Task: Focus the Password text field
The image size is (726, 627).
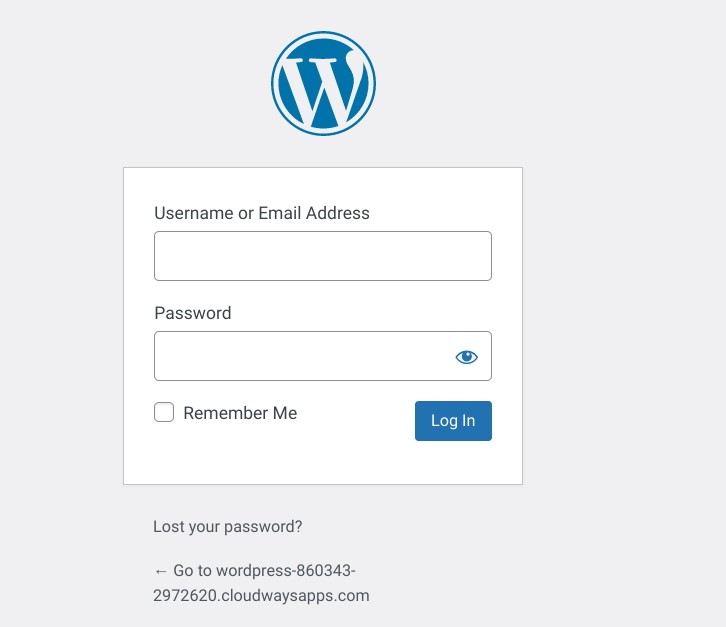Action: click(x=300, y=356)
